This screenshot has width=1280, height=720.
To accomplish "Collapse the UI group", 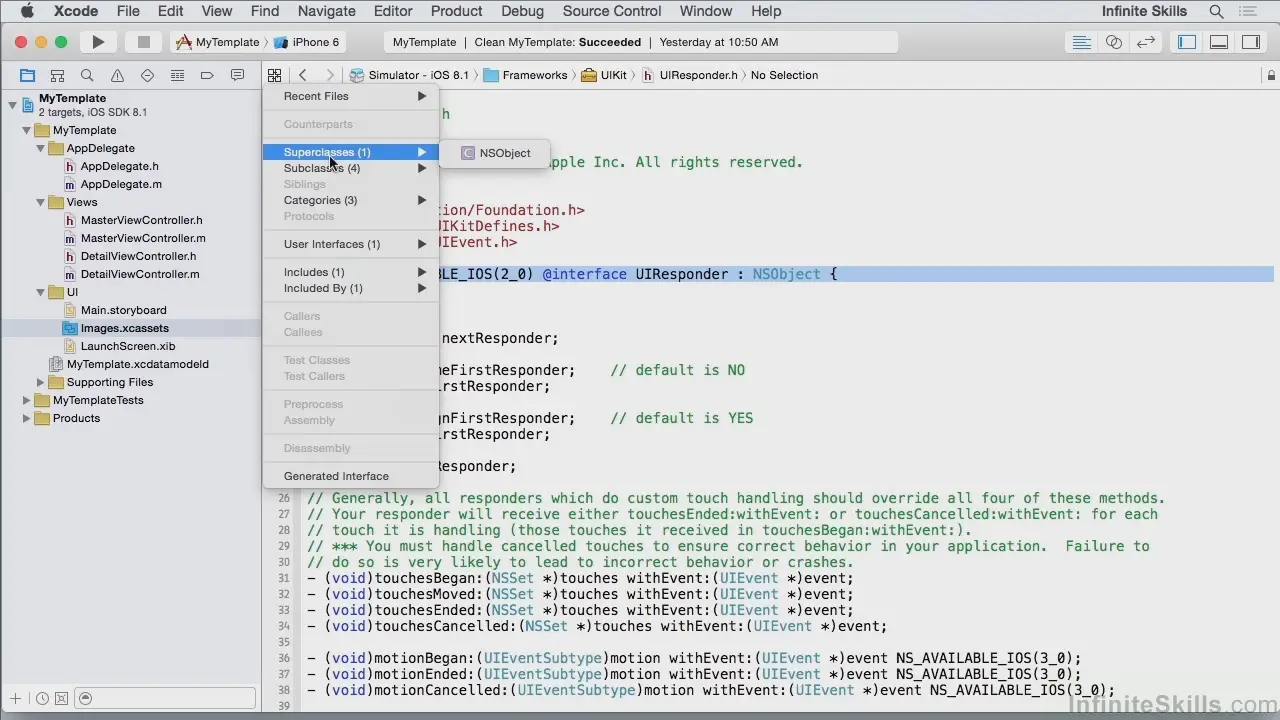I will 41,292.
